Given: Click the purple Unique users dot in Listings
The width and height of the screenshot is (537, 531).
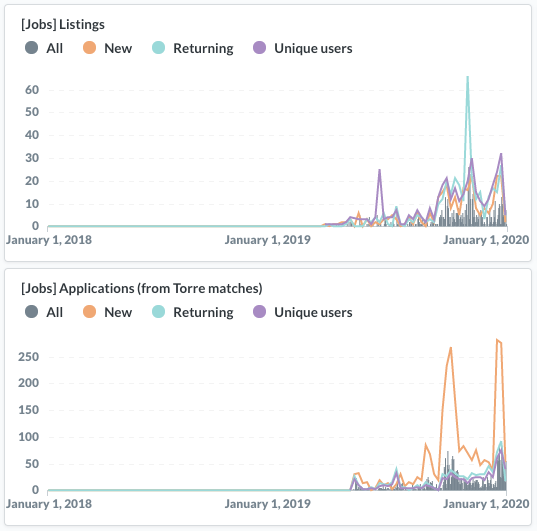Looking at the screenshot, I should (x=260, y=48).
